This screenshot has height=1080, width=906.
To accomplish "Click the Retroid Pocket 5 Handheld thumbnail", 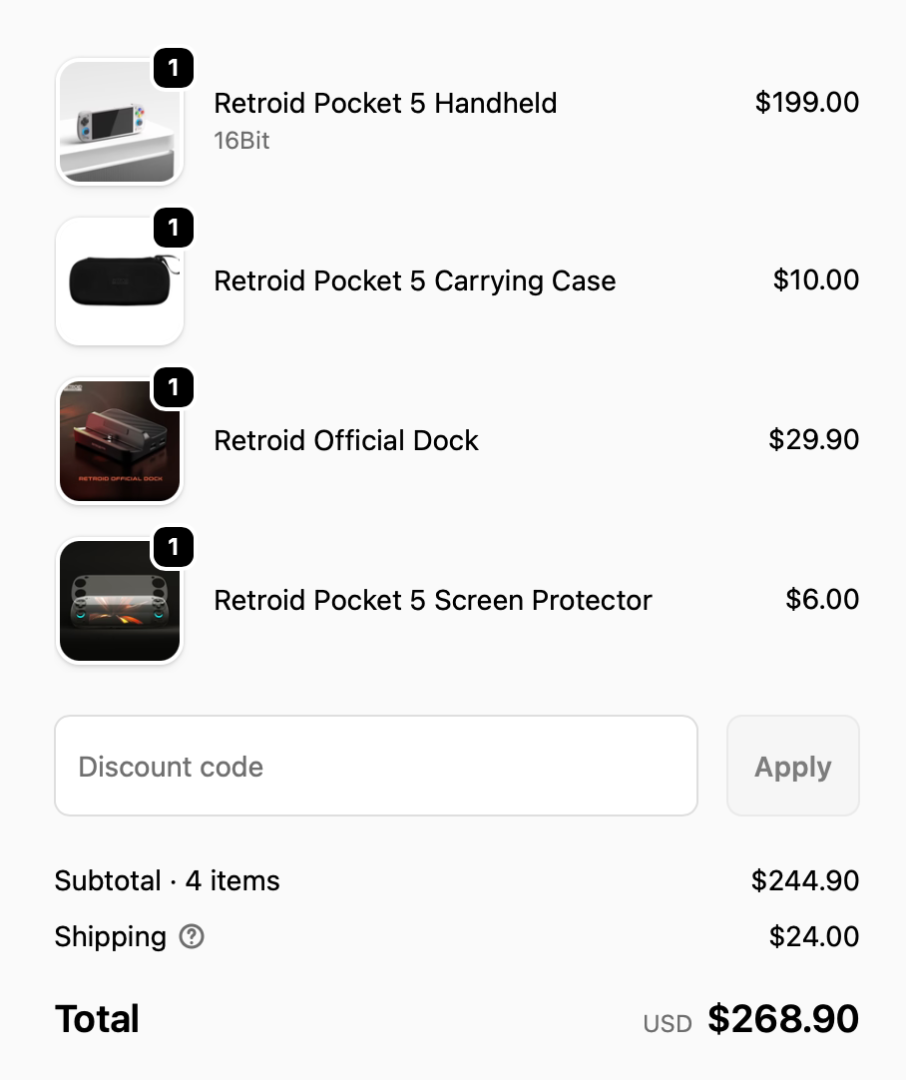I will (x=119, y=122).
